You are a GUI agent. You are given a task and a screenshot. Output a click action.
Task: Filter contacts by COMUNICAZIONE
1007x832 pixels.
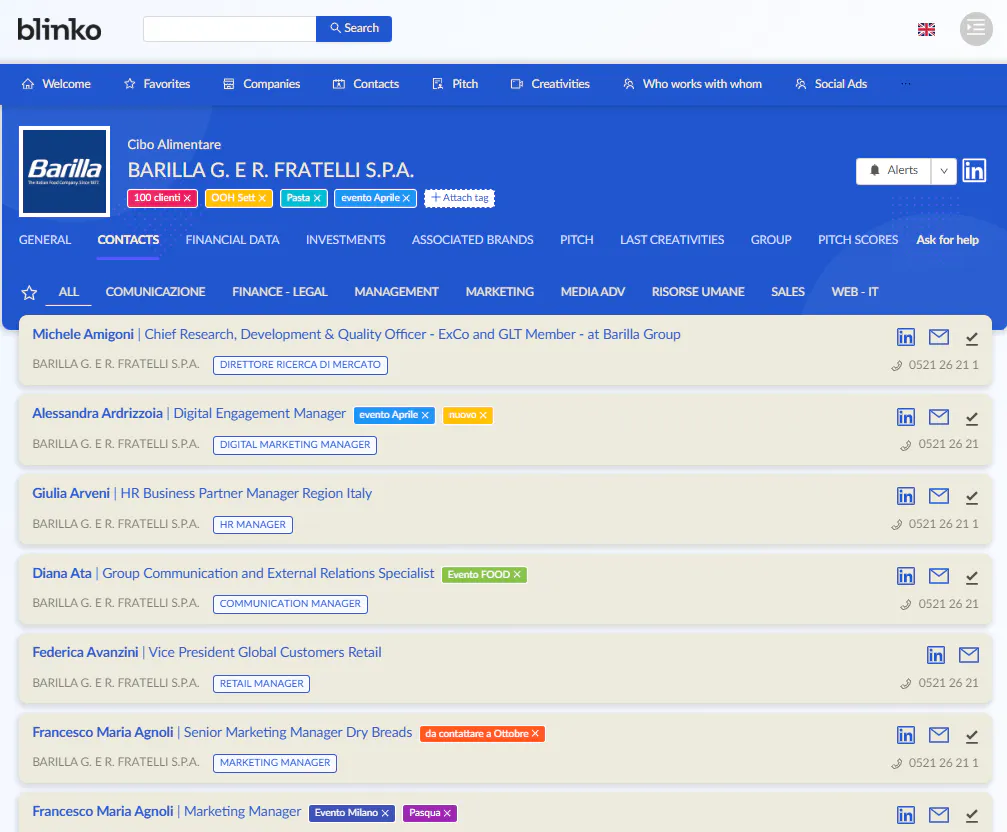click(155, 291)
